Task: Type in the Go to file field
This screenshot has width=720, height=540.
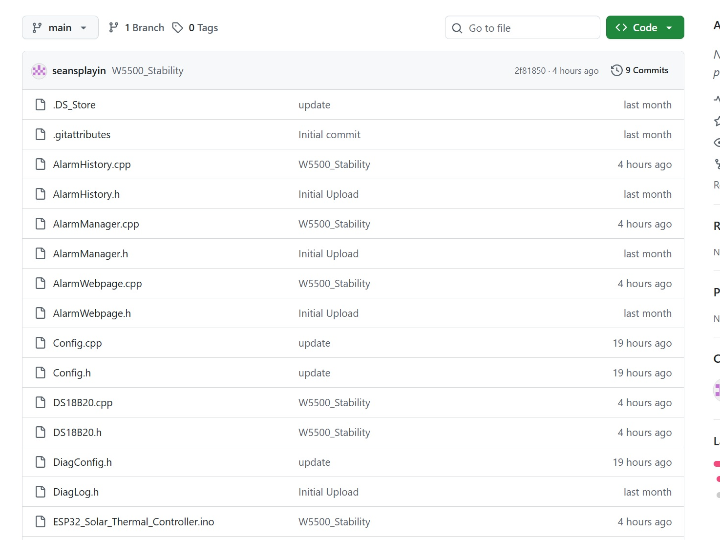Action: [x=530, y=28]
